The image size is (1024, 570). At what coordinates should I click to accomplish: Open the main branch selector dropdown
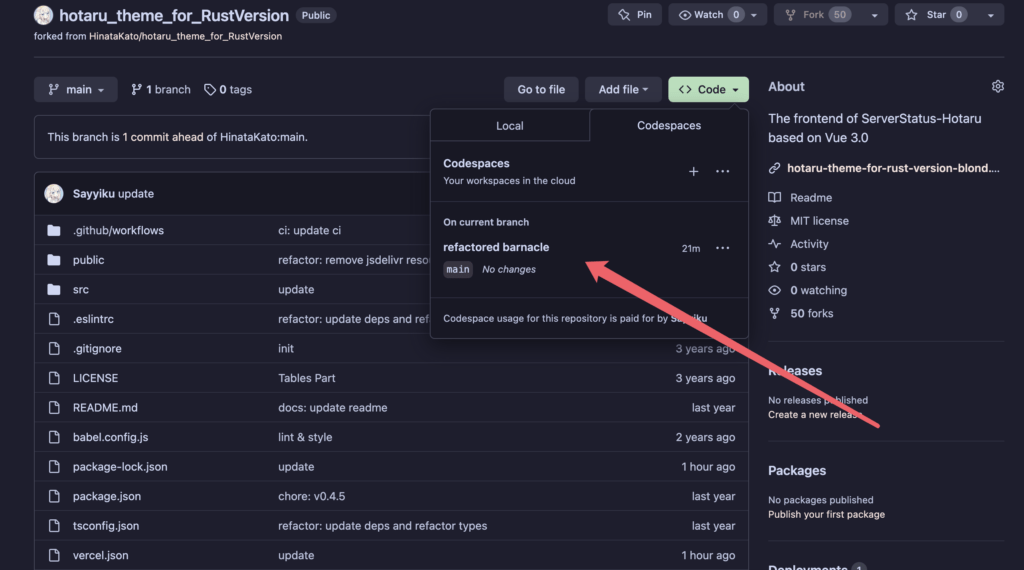pos(76,89)
